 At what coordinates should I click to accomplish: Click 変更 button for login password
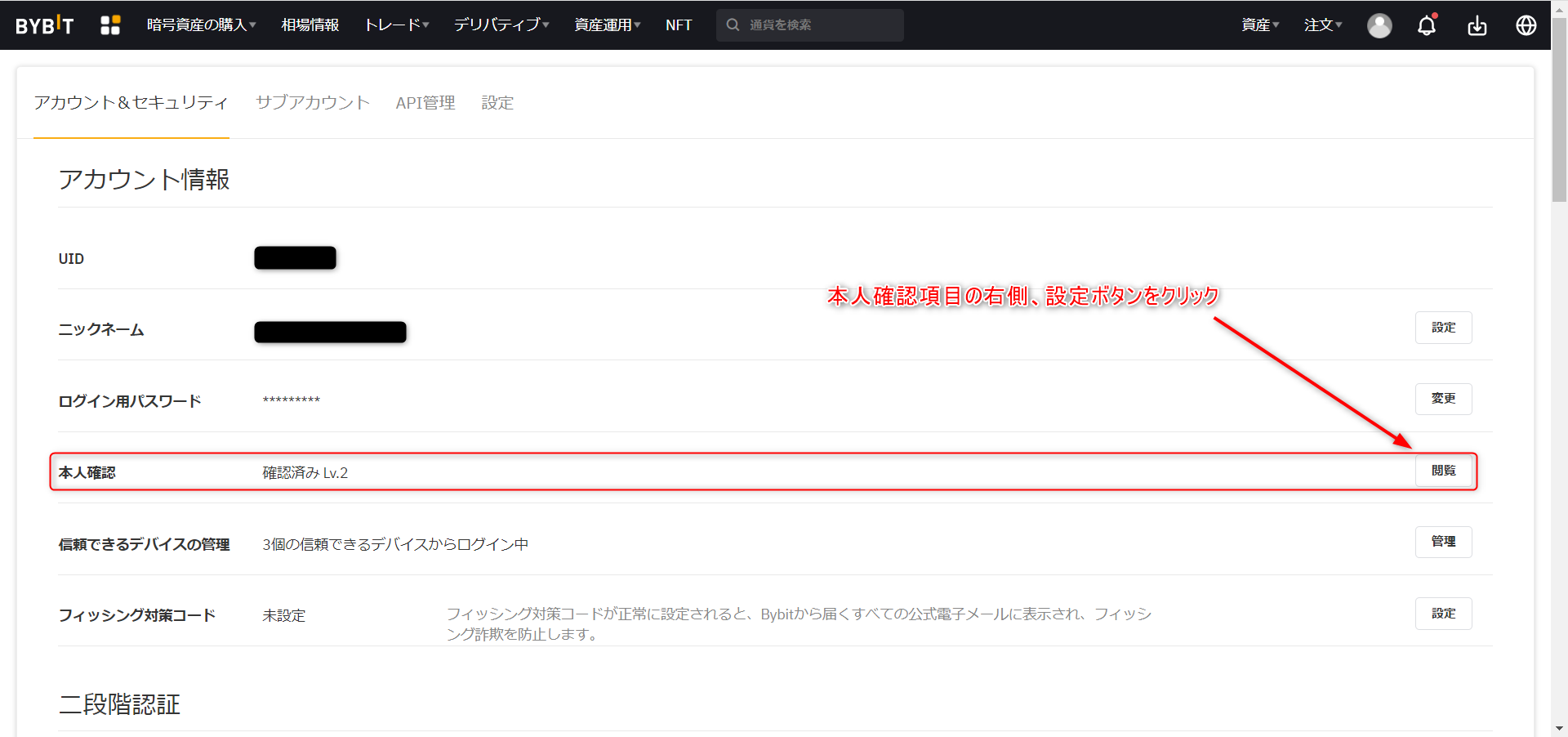[x=1443, y=399]
